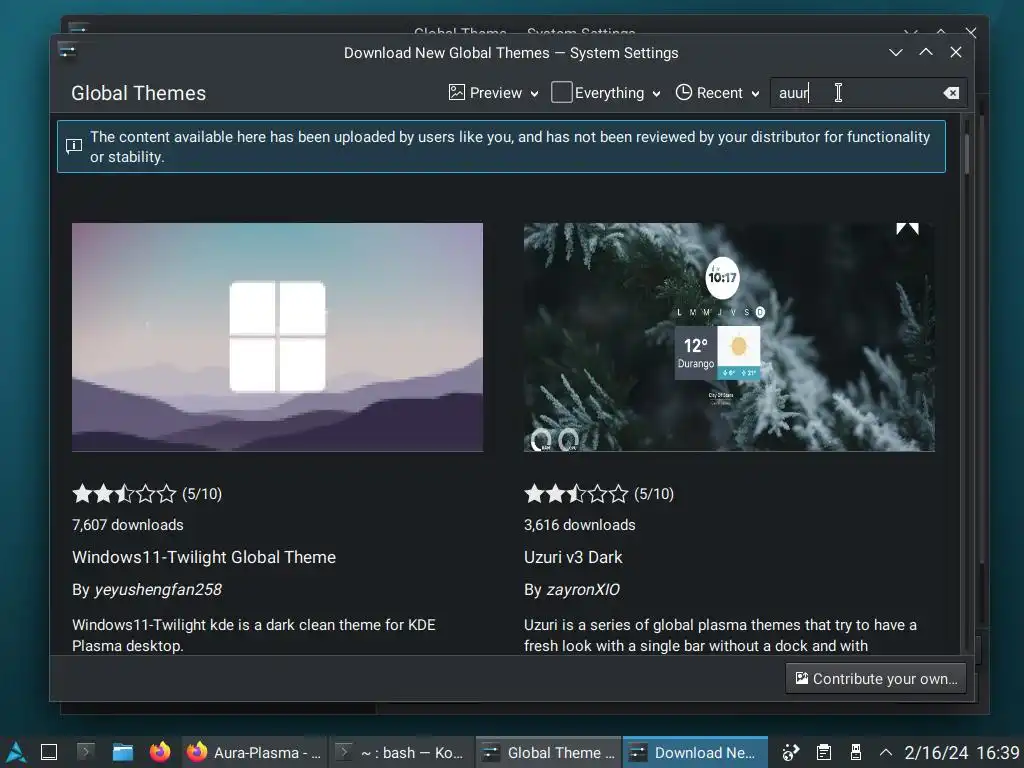Open the Preview view mode dropdown
This screenshot has width=1024, height=768.
click(x=494, y=93)
